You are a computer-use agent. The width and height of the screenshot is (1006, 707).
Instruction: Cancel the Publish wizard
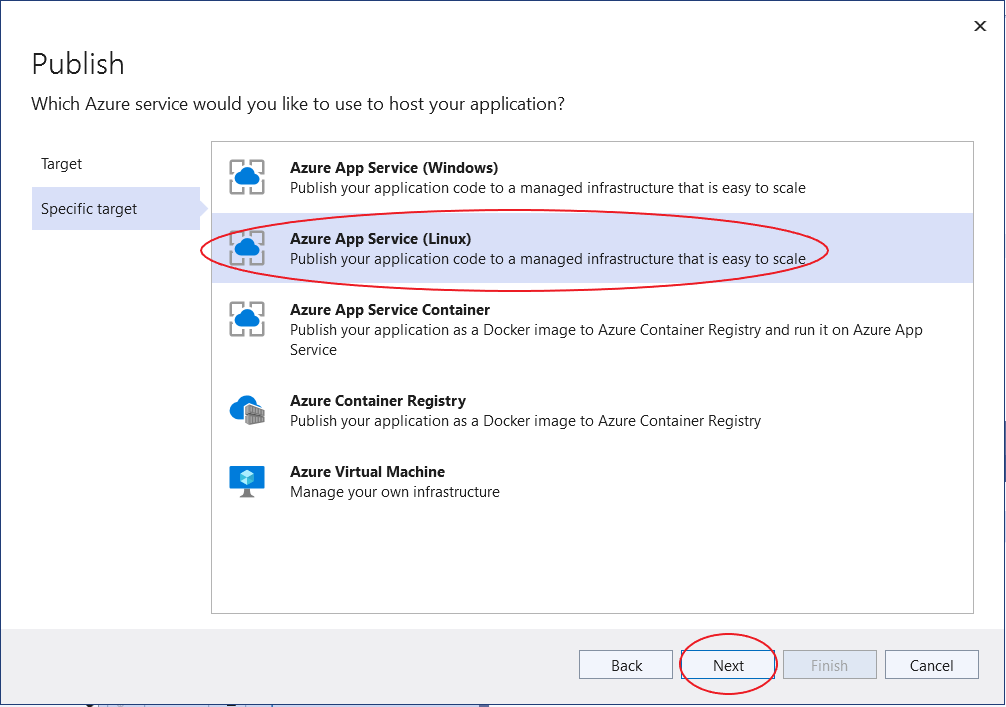pos(932,665)
